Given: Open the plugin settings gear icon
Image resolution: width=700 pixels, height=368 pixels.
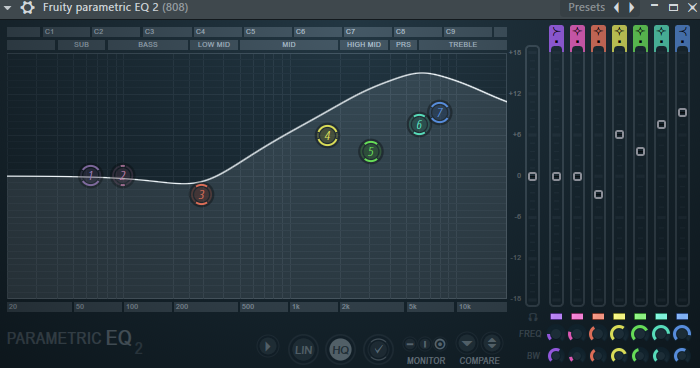Looking at the screenshot, I should click(x=27, y=8).
